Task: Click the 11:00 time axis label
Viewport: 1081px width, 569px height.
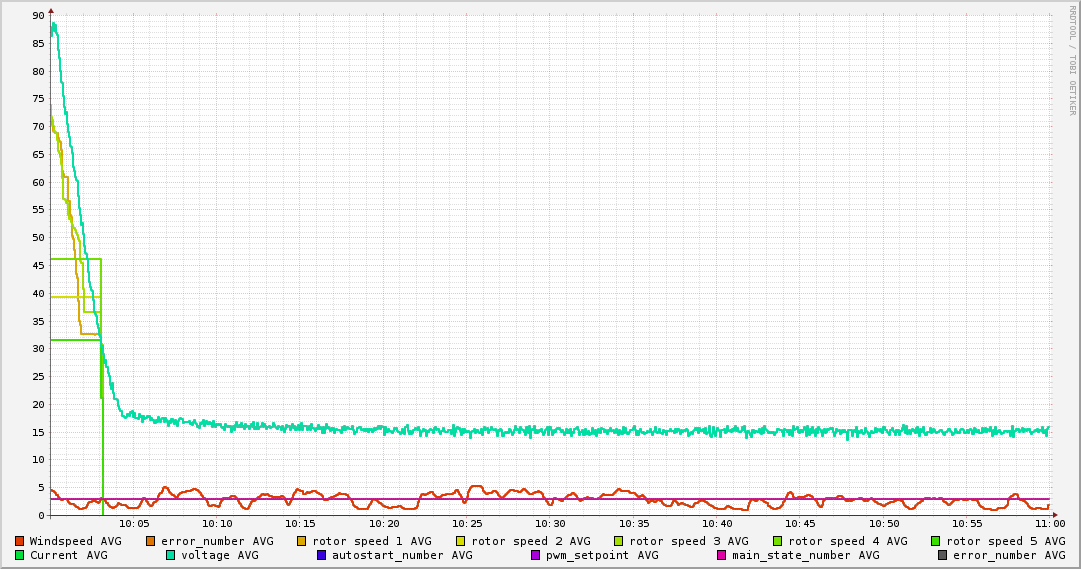Action: coord(1049,523)
